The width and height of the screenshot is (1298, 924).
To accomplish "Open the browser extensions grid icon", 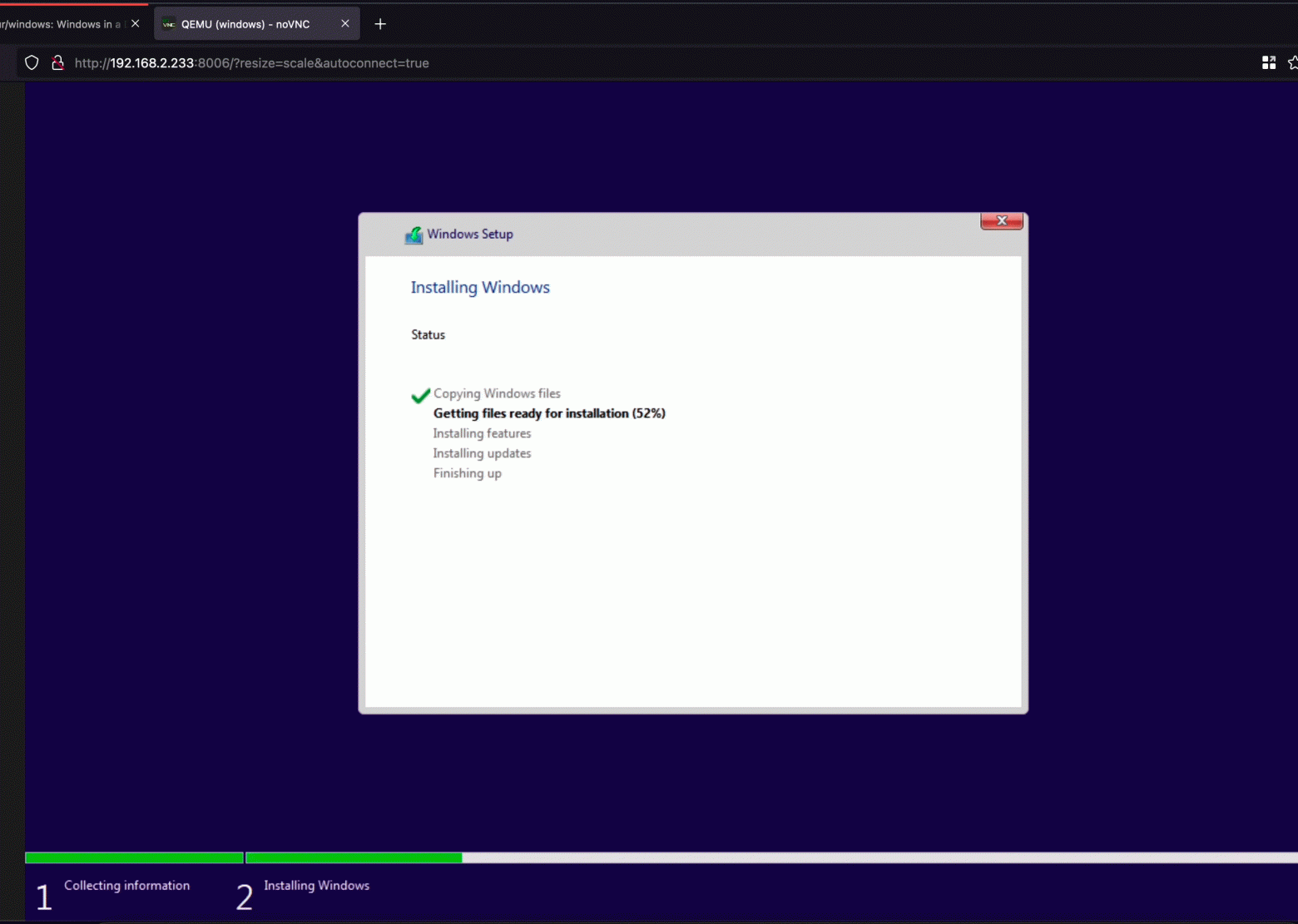I will point(1269,63).
